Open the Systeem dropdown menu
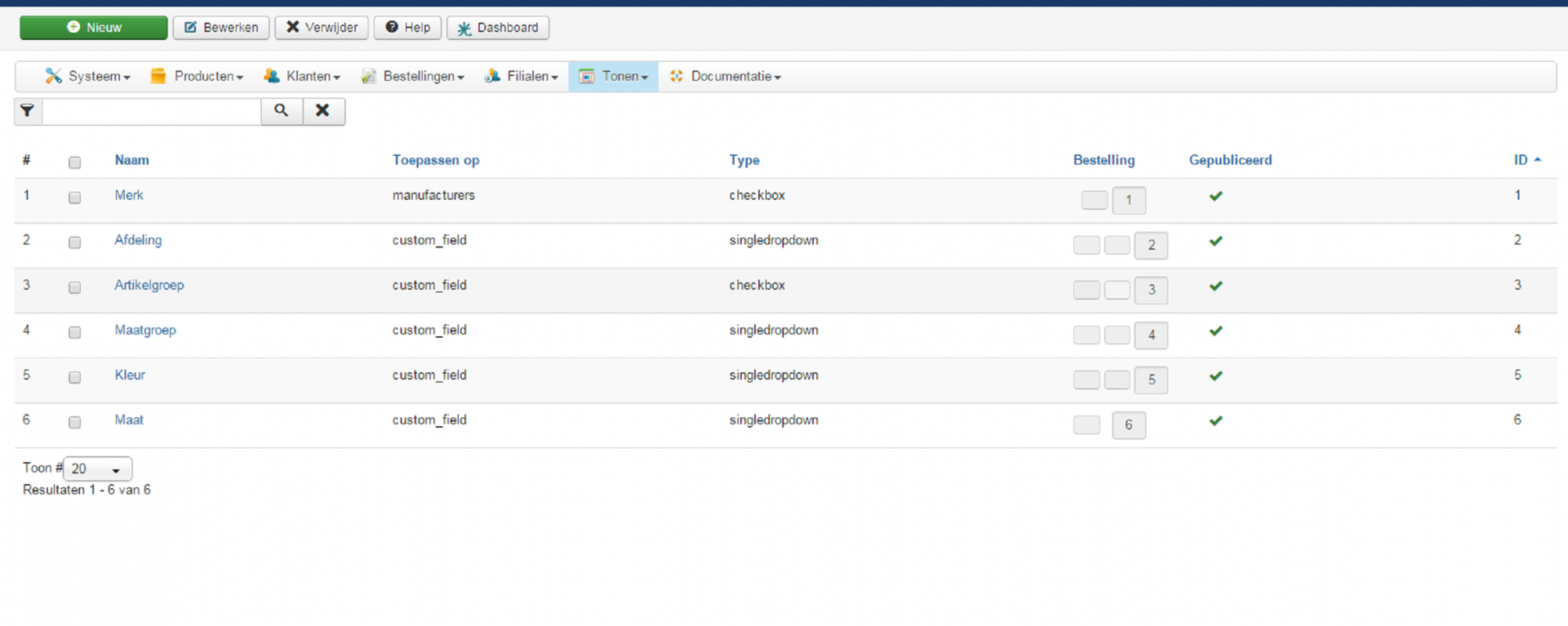 tap(88, 77)
